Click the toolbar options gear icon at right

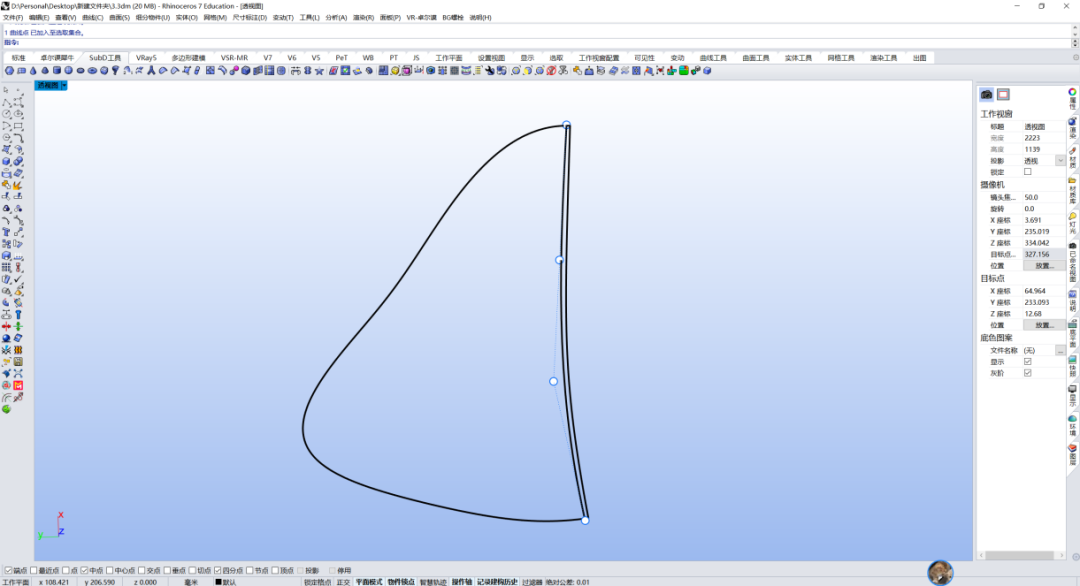point(1075,59)
